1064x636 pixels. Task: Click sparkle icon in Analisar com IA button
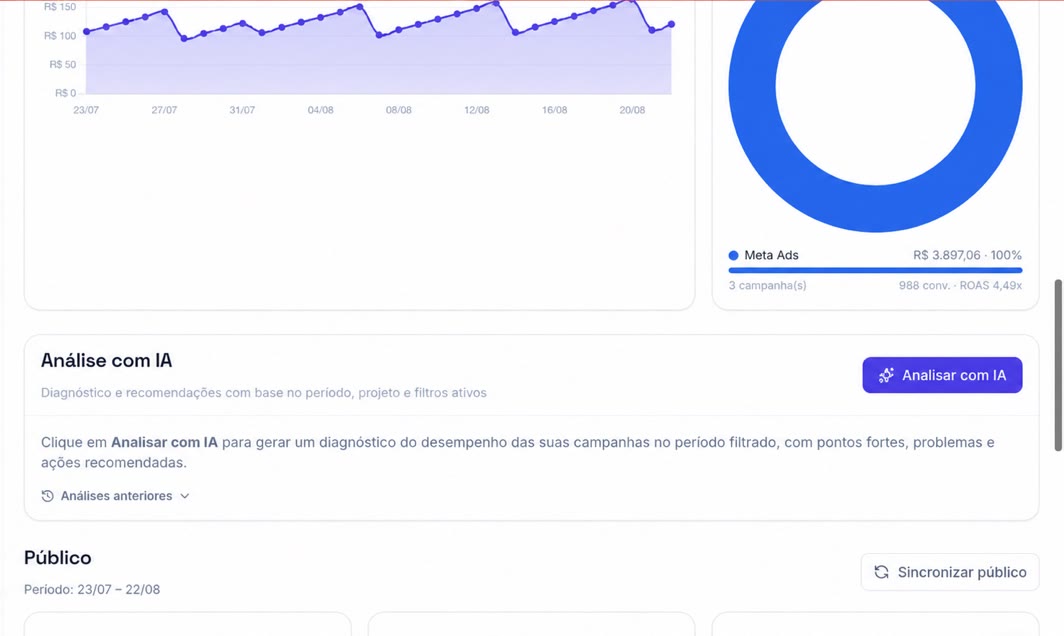coord(886,375)
